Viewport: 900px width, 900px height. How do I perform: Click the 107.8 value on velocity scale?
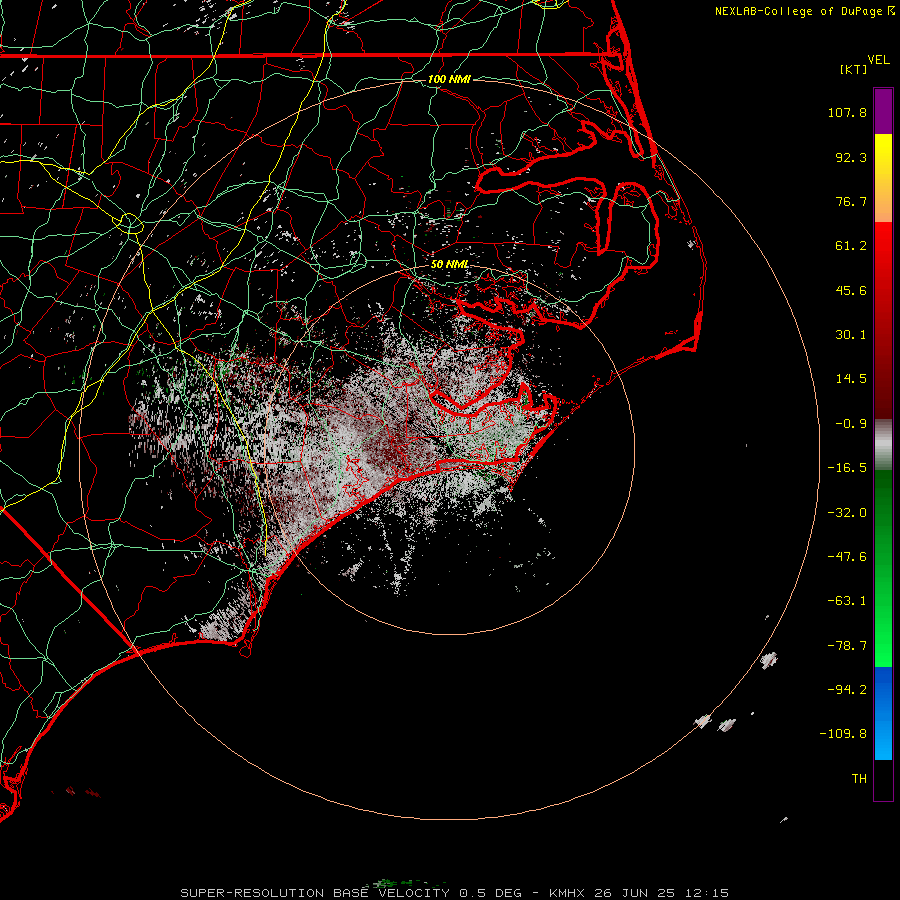point(847,112)
